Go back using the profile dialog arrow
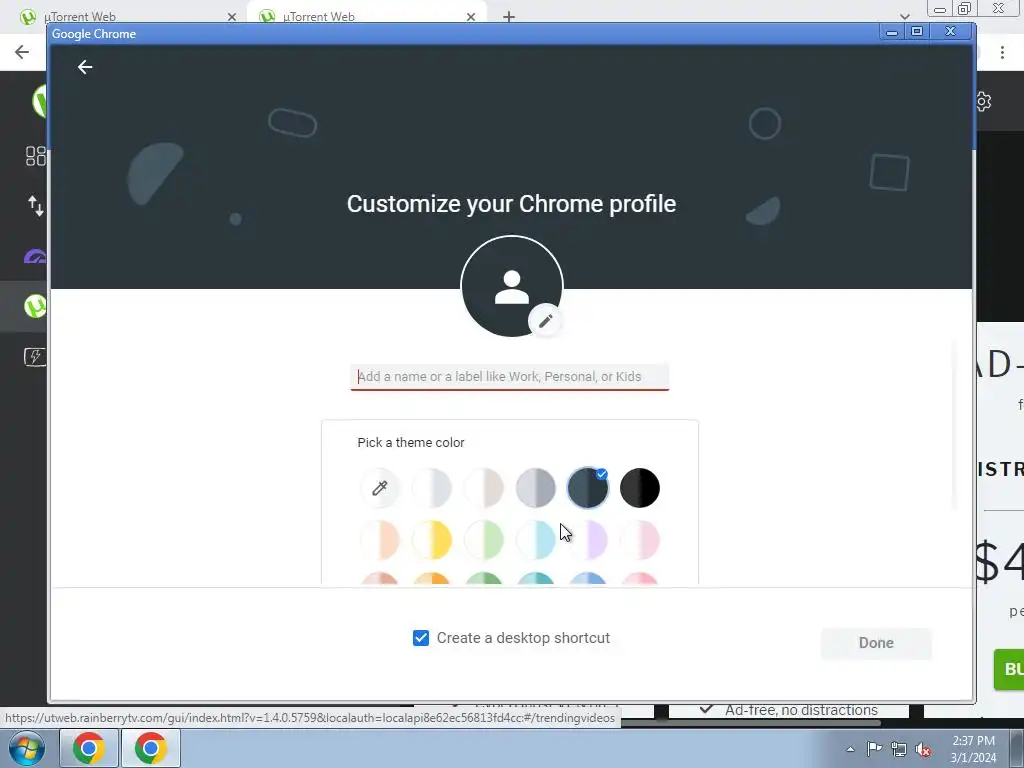1024x768 pixels. [x=85, y=67]
